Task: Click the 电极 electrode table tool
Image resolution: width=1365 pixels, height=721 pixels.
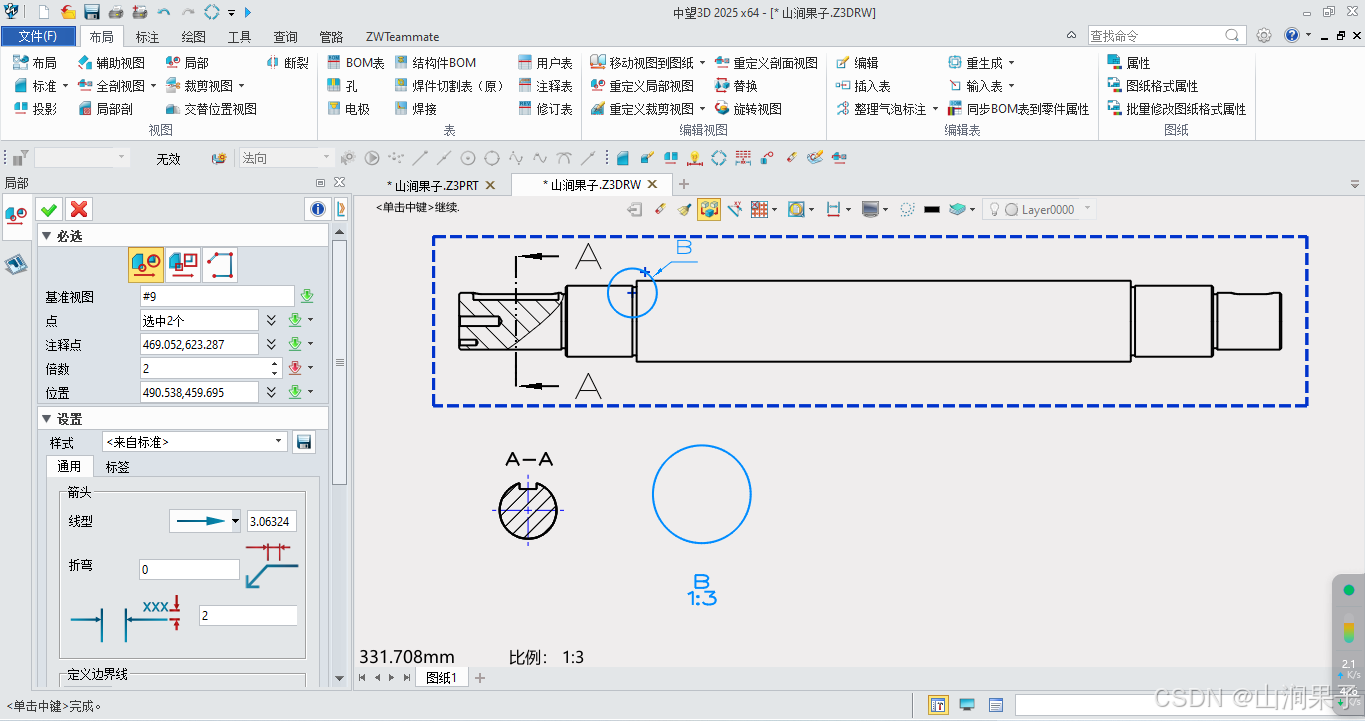Action: pos(349,109)
